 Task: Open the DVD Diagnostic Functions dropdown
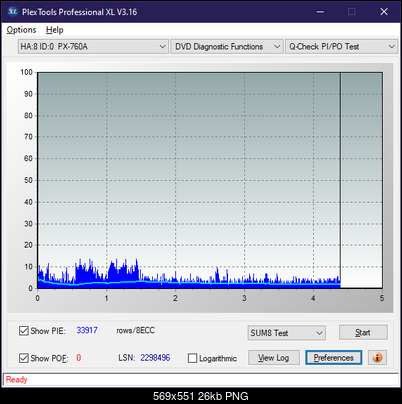[x=227, y=47]
